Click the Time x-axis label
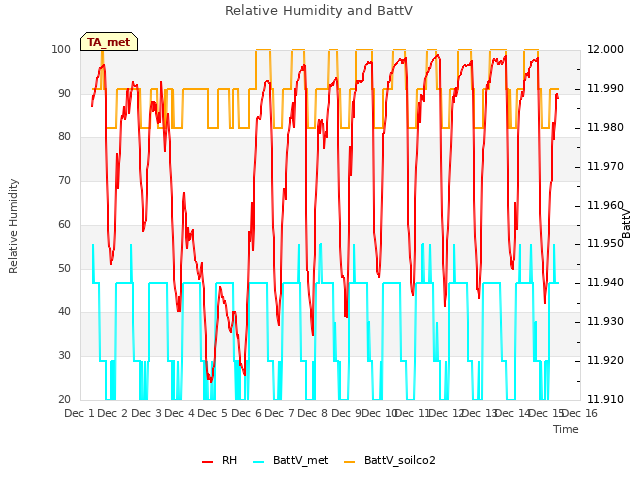 [566, 429]
